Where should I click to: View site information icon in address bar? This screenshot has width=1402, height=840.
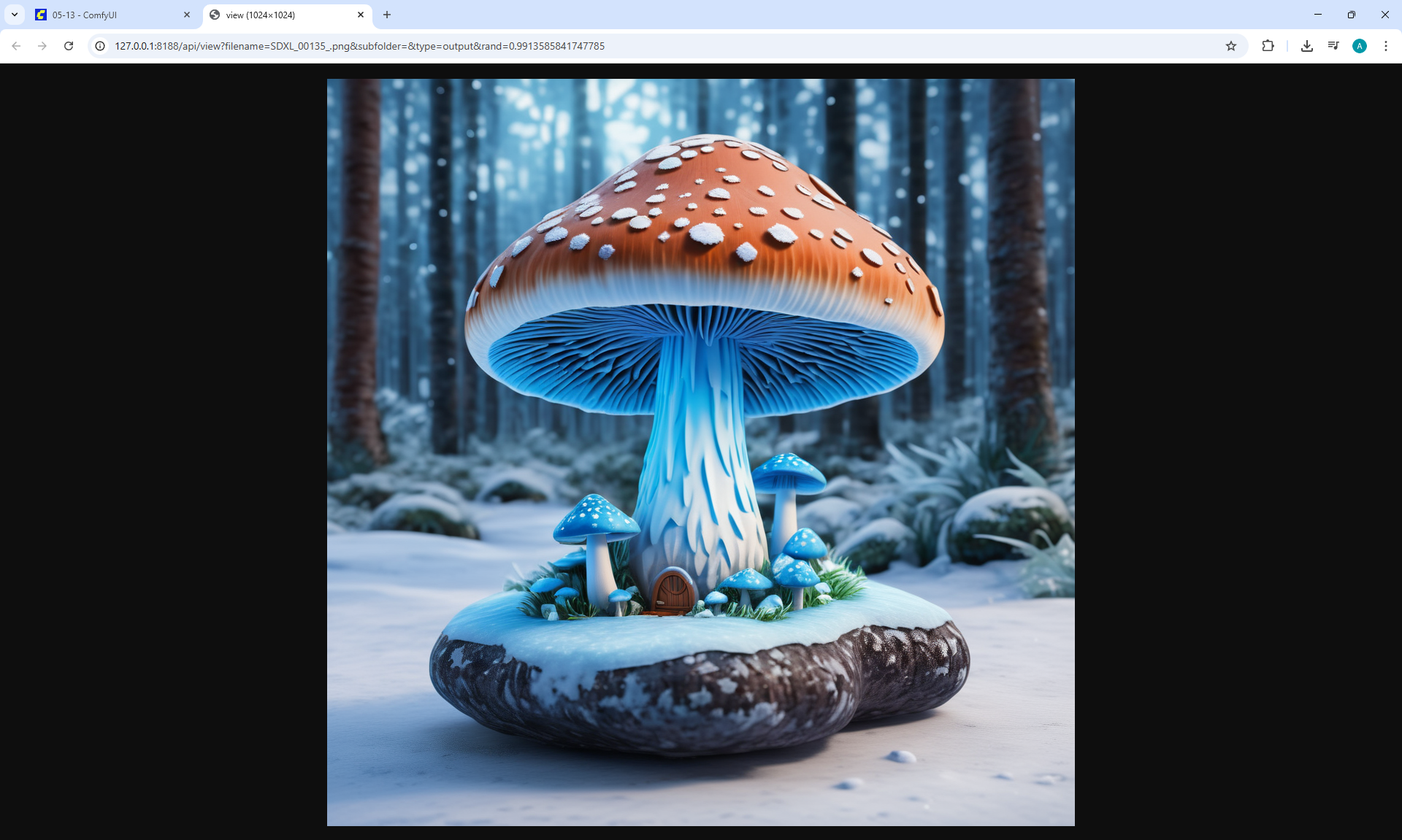(101, 46)
